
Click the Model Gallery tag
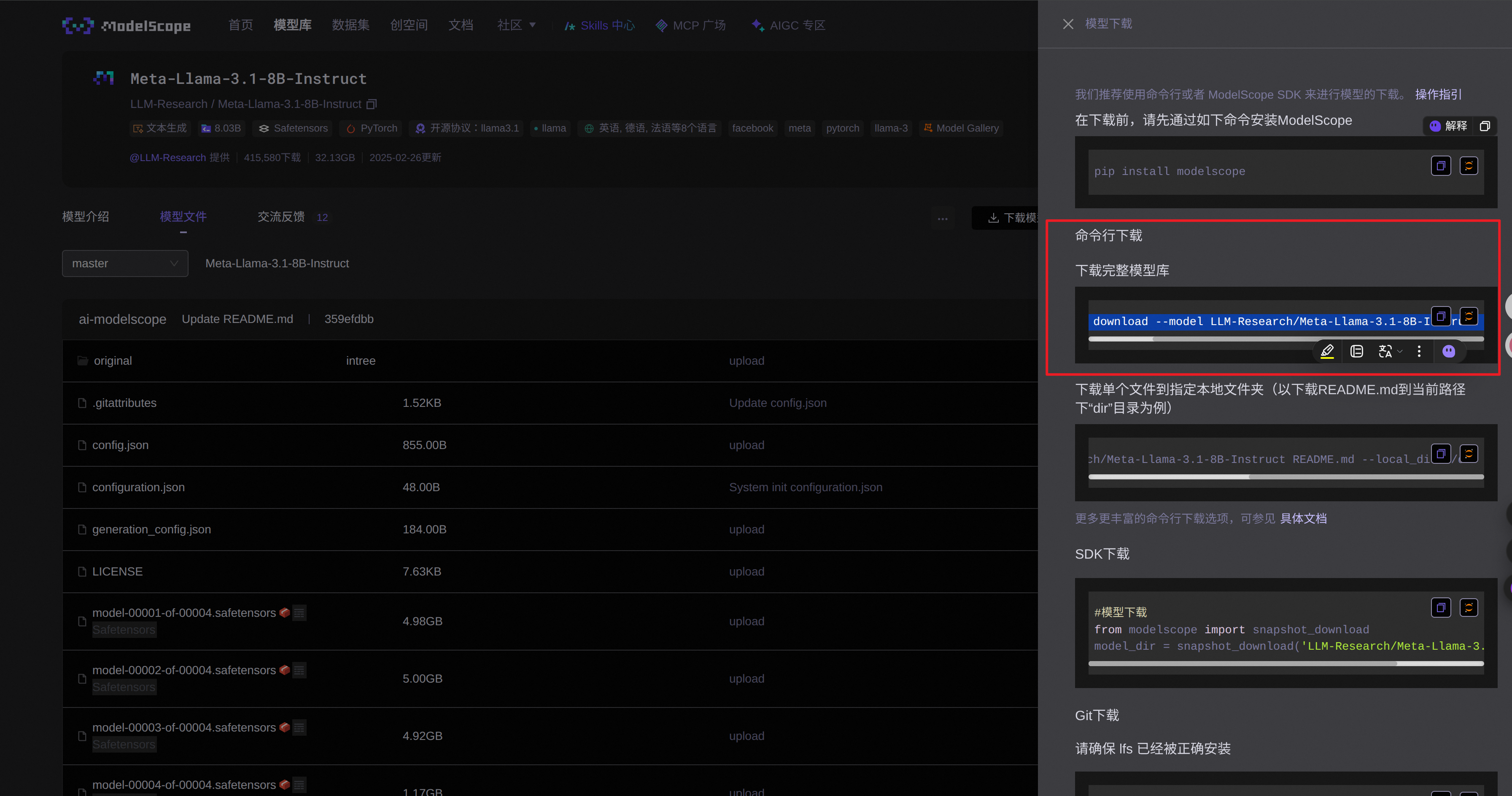962,129
